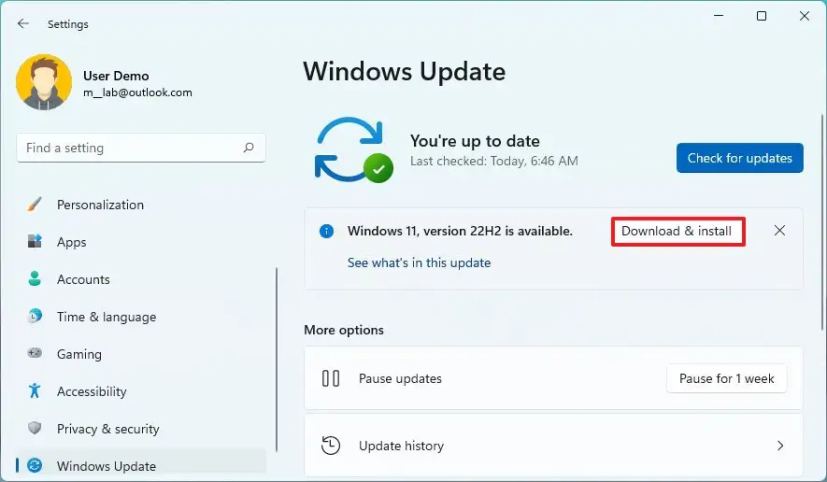Click Last checked: Today, 6:46 AM text
This screenshot has height=482, width=827.
click(494, 161)
